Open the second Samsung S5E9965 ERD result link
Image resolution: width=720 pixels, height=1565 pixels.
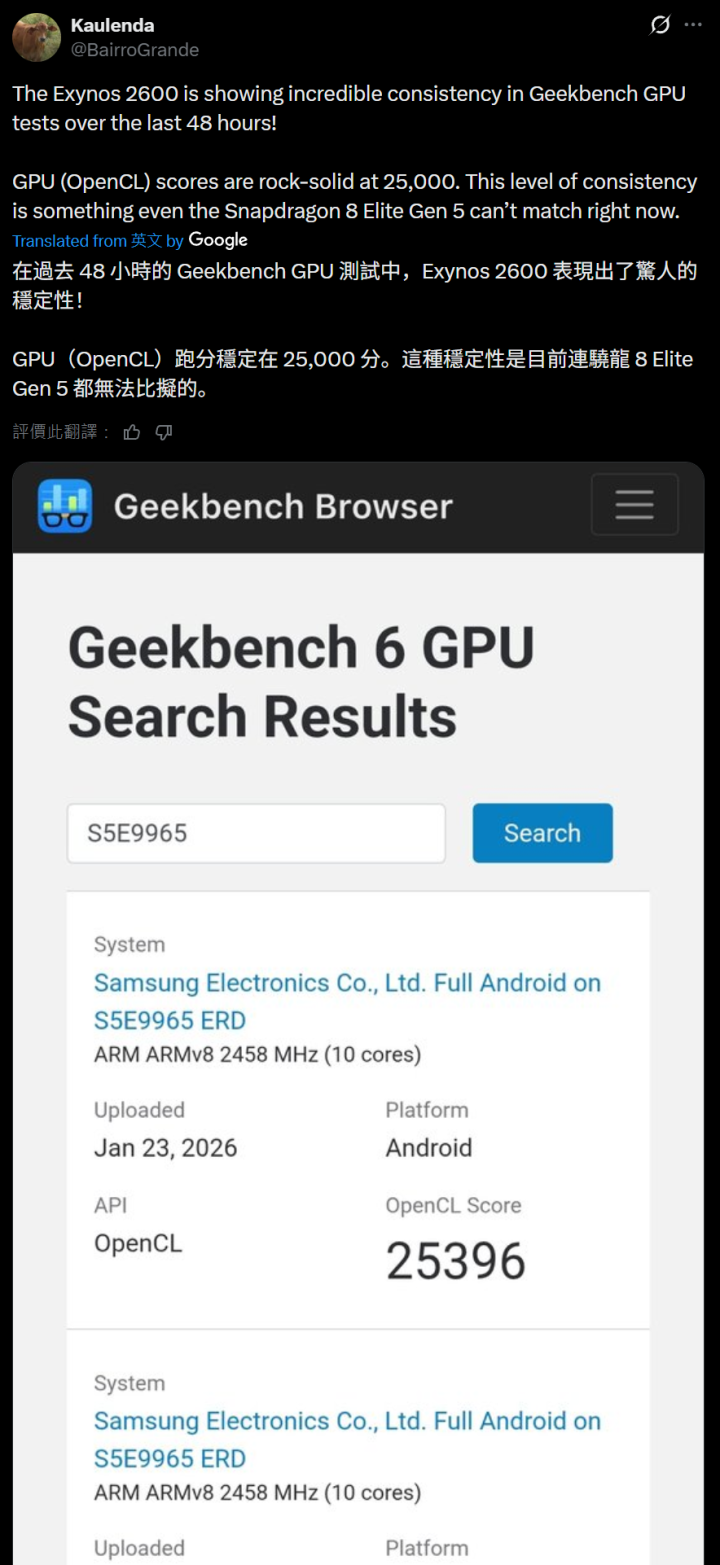[346, 1439]
